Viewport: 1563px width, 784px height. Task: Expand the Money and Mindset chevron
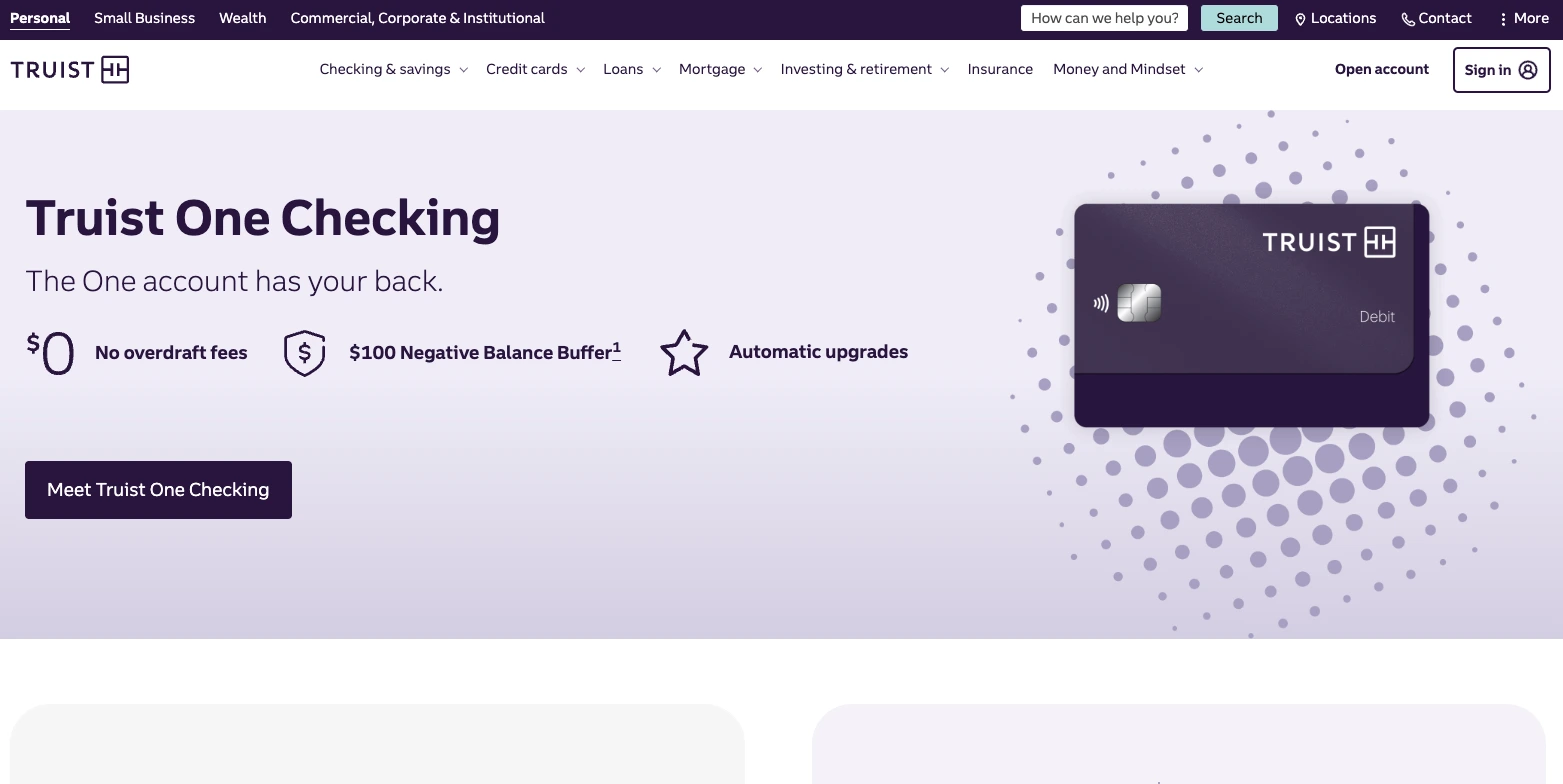pos(1198,70)
